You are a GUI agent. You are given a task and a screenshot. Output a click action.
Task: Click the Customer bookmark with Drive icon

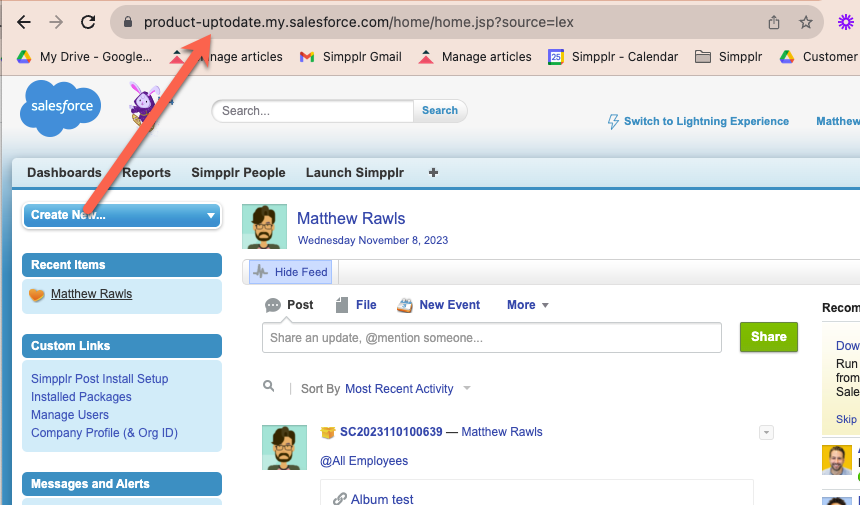pos(820,56)
